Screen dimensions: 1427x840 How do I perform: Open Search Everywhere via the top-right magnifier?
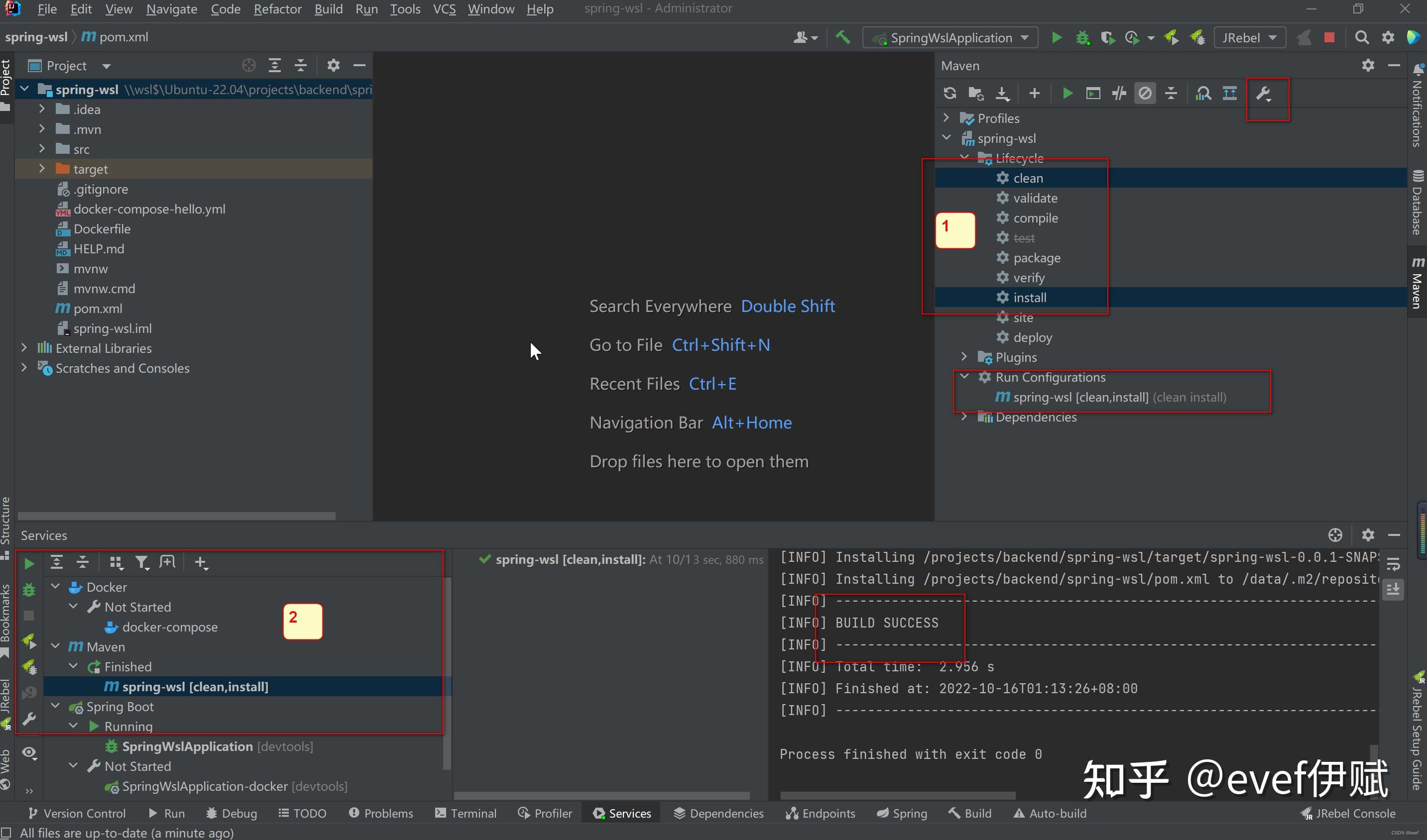(x=1362, y=37)
